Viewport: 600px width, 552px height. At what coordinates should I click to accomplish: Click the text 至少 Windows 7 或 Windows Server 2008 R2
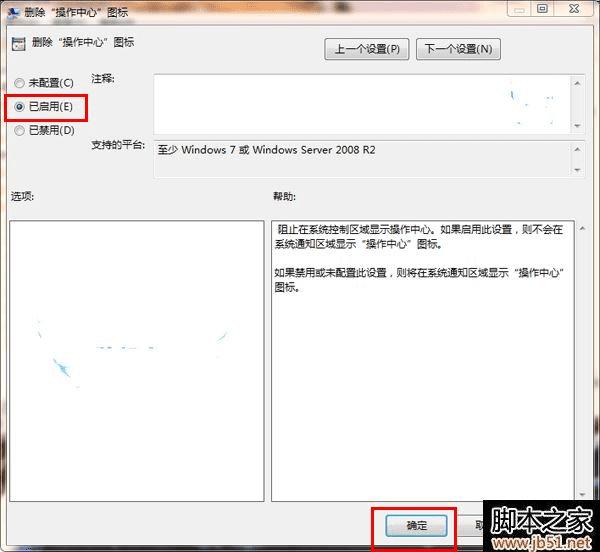coord(266,150)
